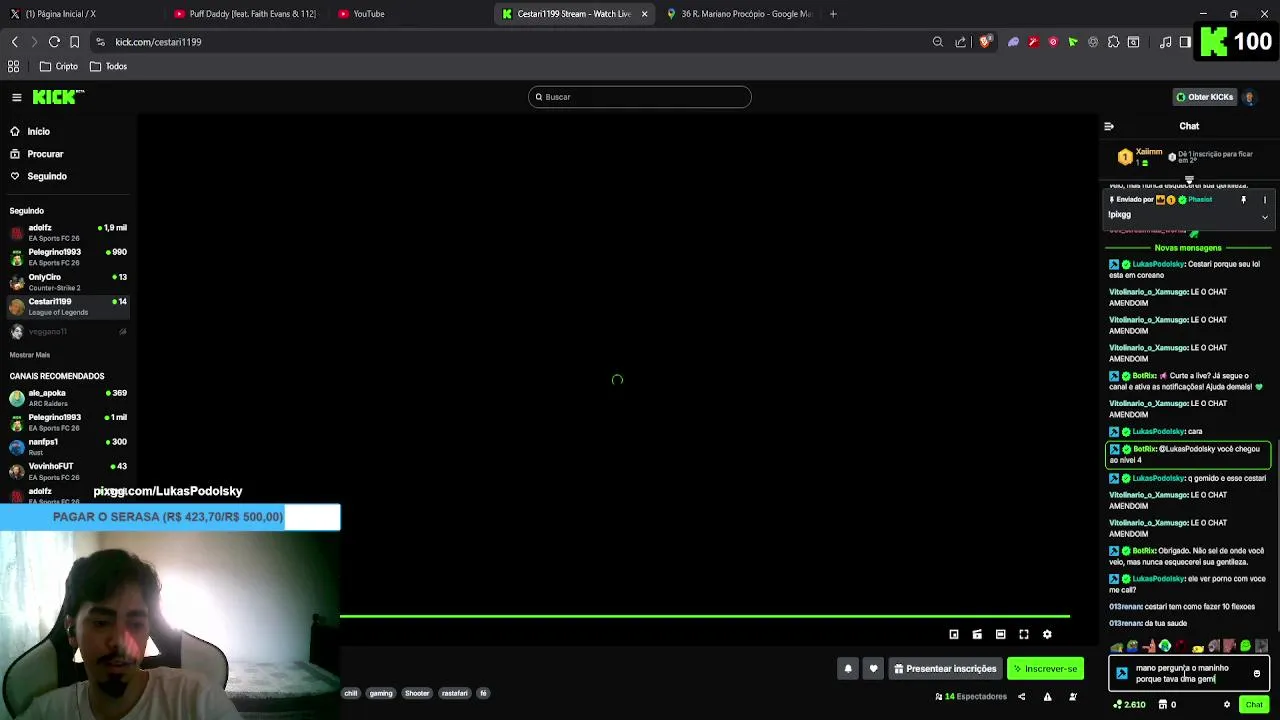Open a new browser tab

pos(833,14)
